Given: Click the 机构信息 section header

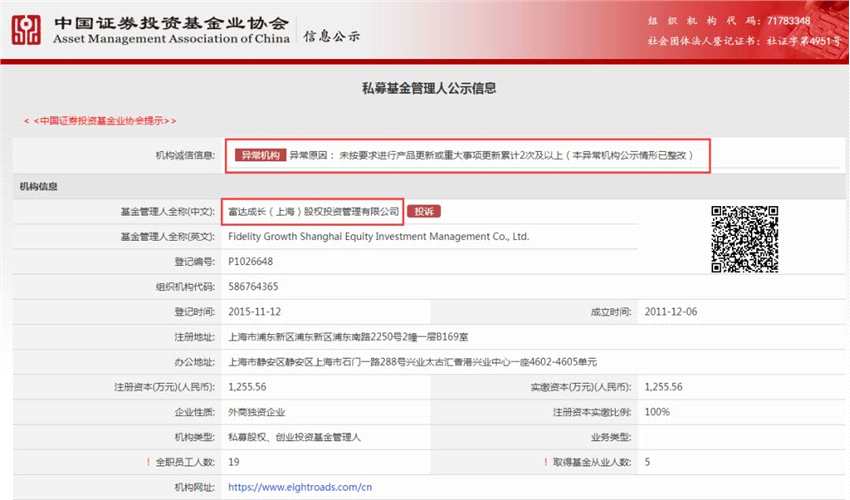Looking at the screenshot, I should tap(38, 187).
